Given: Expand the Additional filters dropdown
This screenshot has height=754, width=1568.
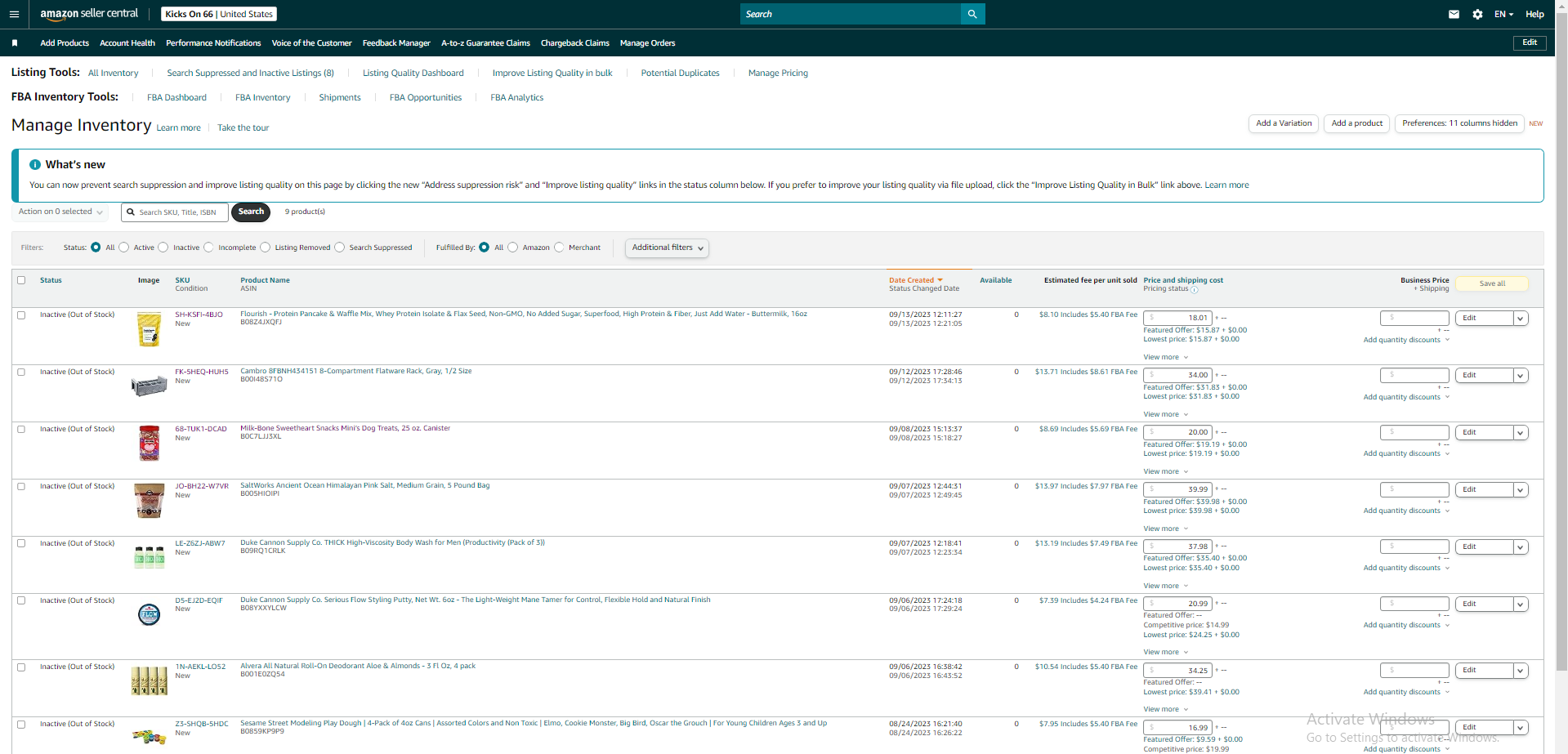Looking at the screenshot, I should pos(667,248).
